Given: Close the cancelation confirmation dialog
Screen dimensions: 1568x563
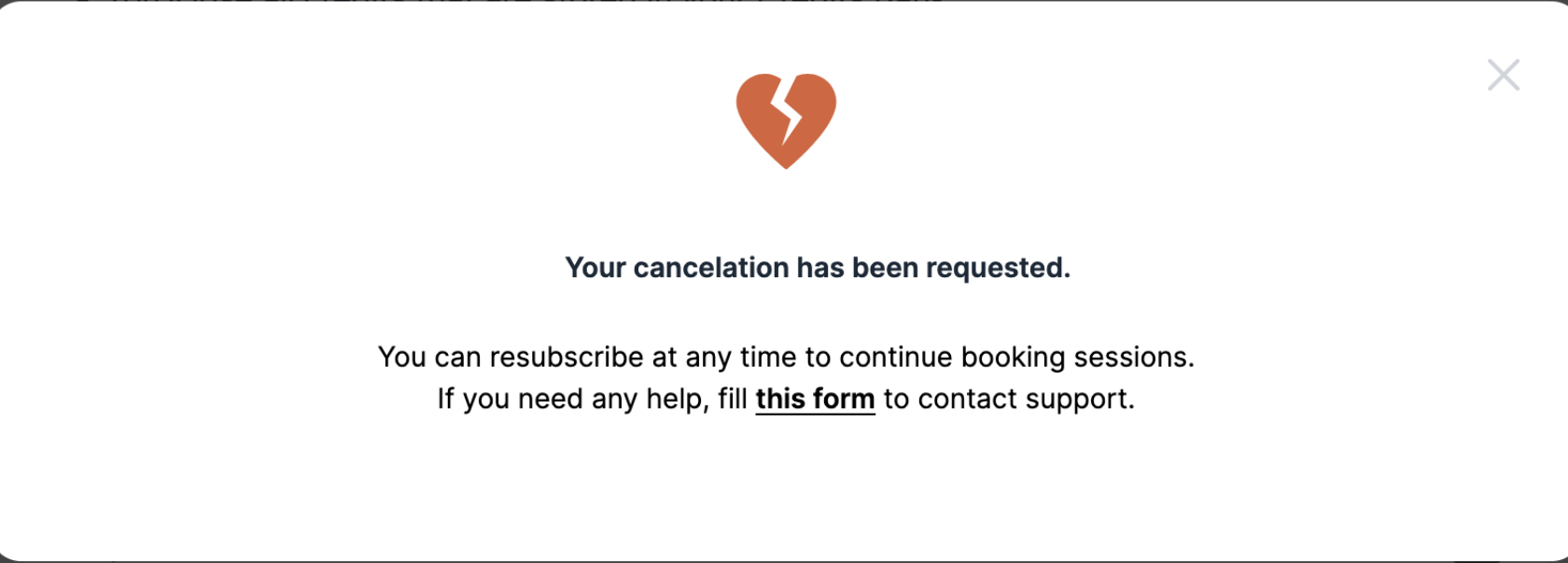Looking at the screenshot, I should coord(1504,75).
